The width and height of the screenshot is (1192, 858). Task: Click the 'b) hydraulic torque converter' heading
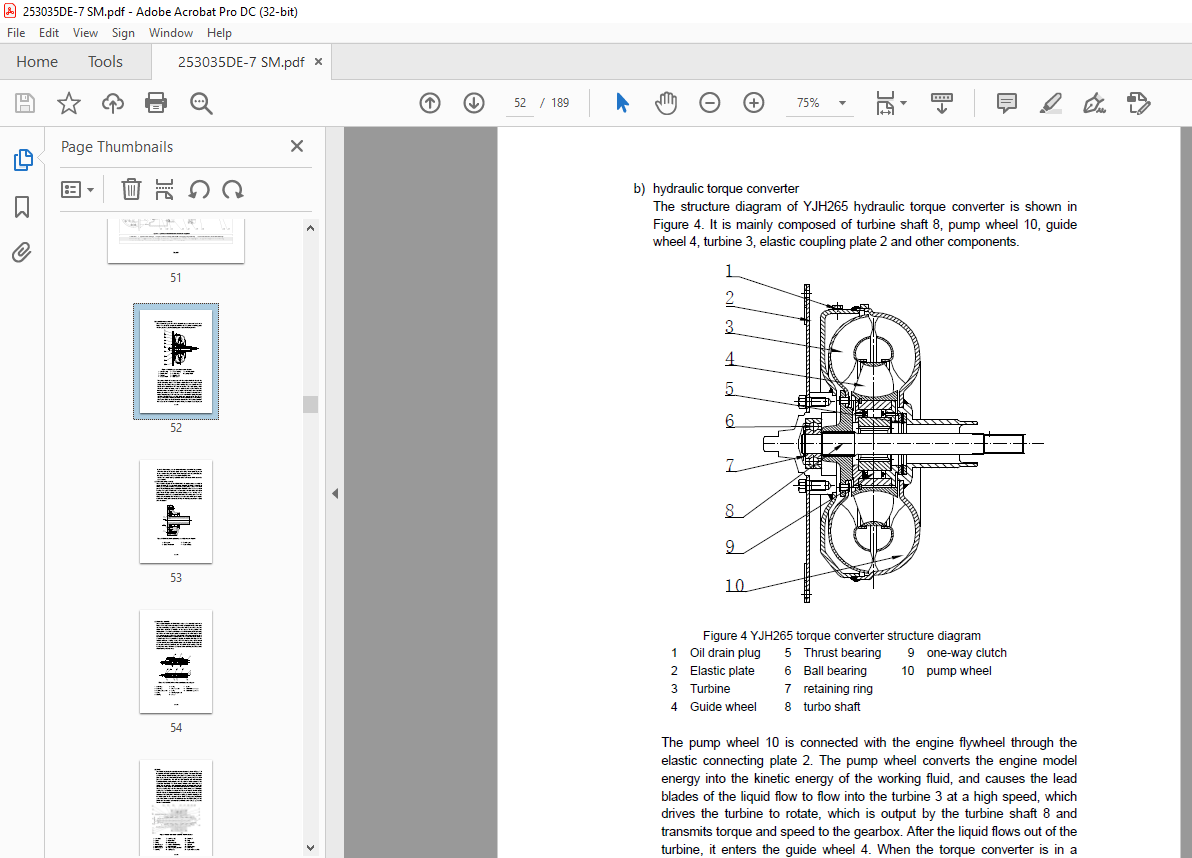[x=716, y=188]
